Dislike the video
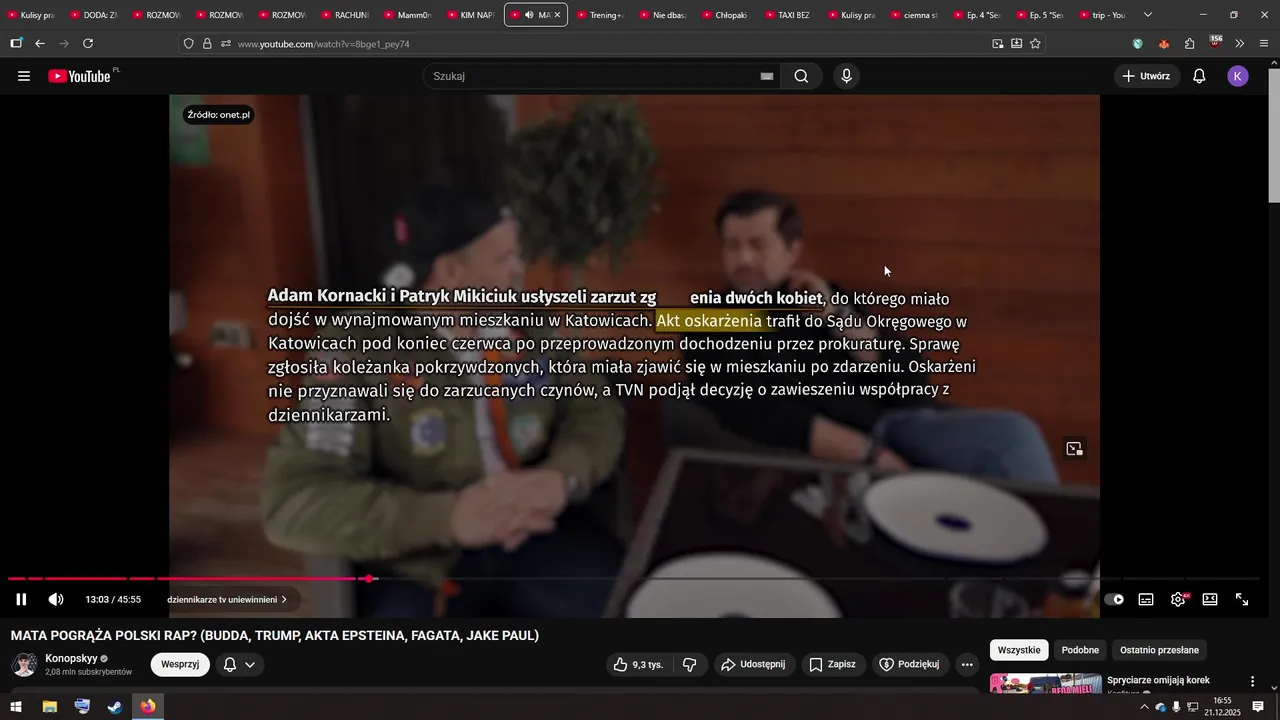 (x=689, y=664)
